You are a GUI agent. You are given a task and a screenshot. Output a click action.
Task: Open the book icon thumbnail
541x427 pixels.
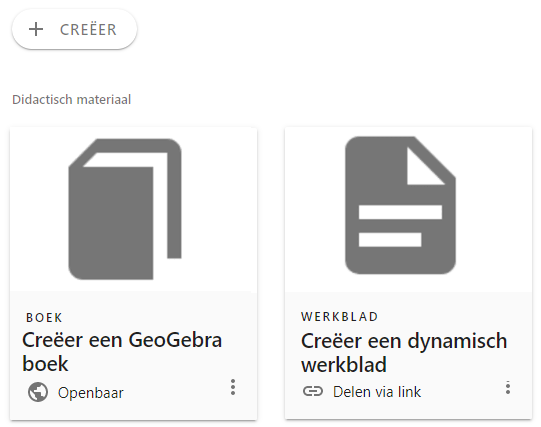click(125, 209)
